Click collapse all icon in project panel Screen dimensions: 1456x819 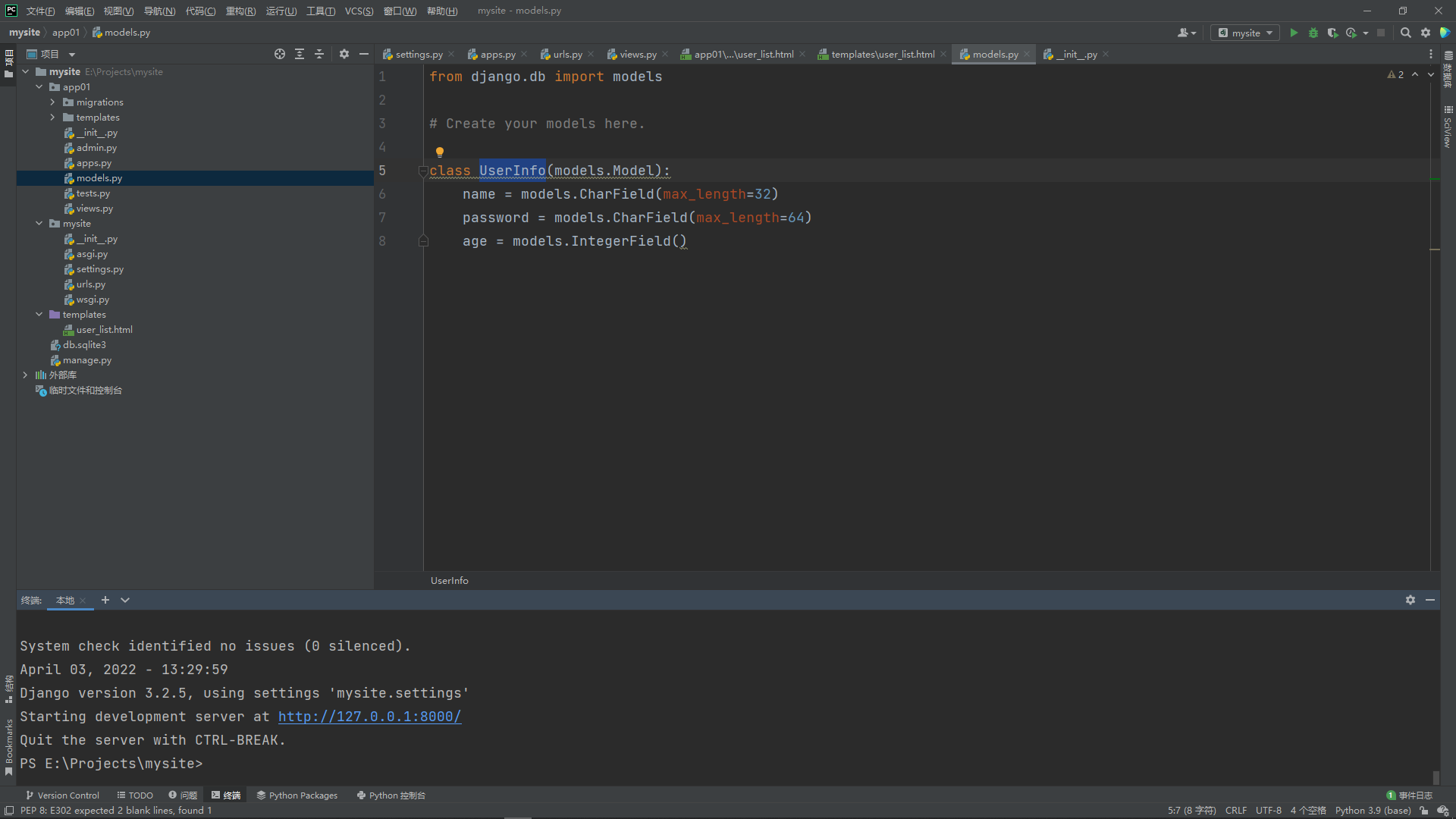point(319,54)
